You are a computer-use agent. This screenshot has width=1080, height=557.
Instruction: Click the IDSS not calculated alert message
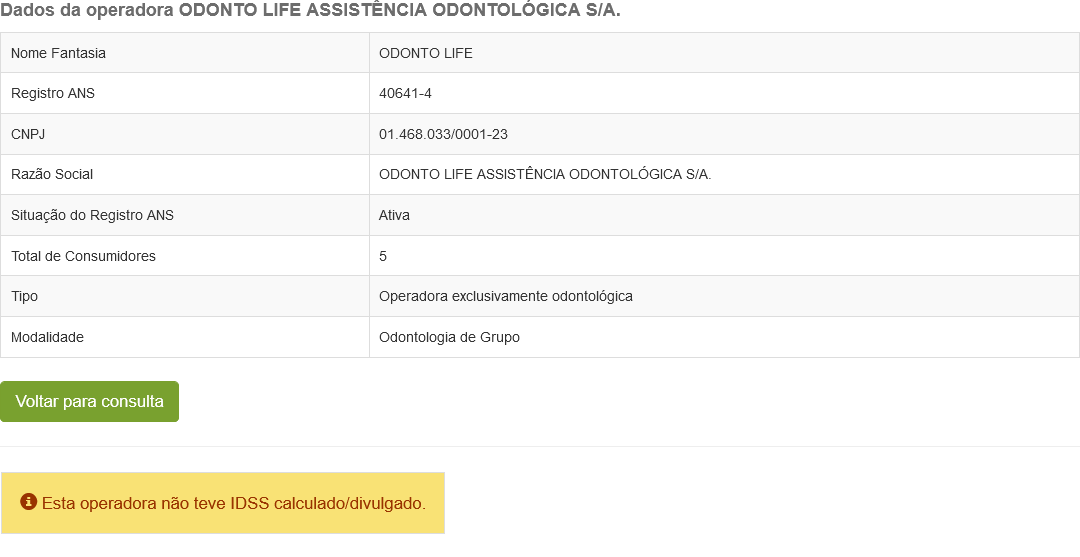point(234,503)
